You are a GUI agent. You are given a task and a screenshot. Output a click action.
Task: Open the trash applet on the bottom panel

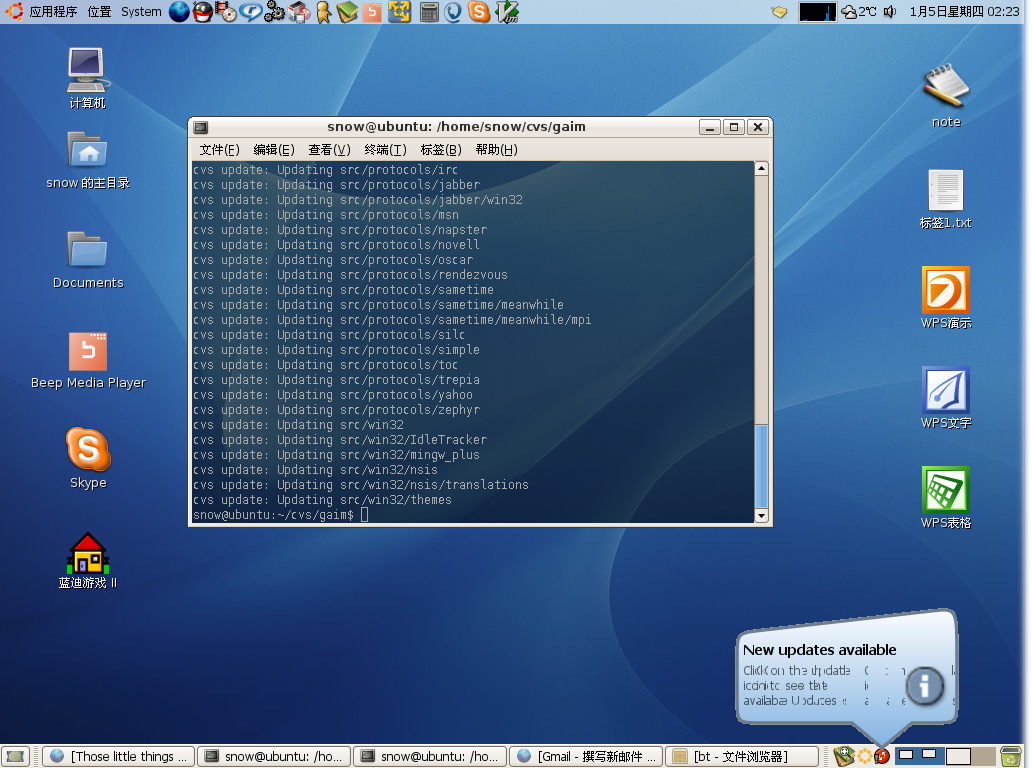(1010, 757)
